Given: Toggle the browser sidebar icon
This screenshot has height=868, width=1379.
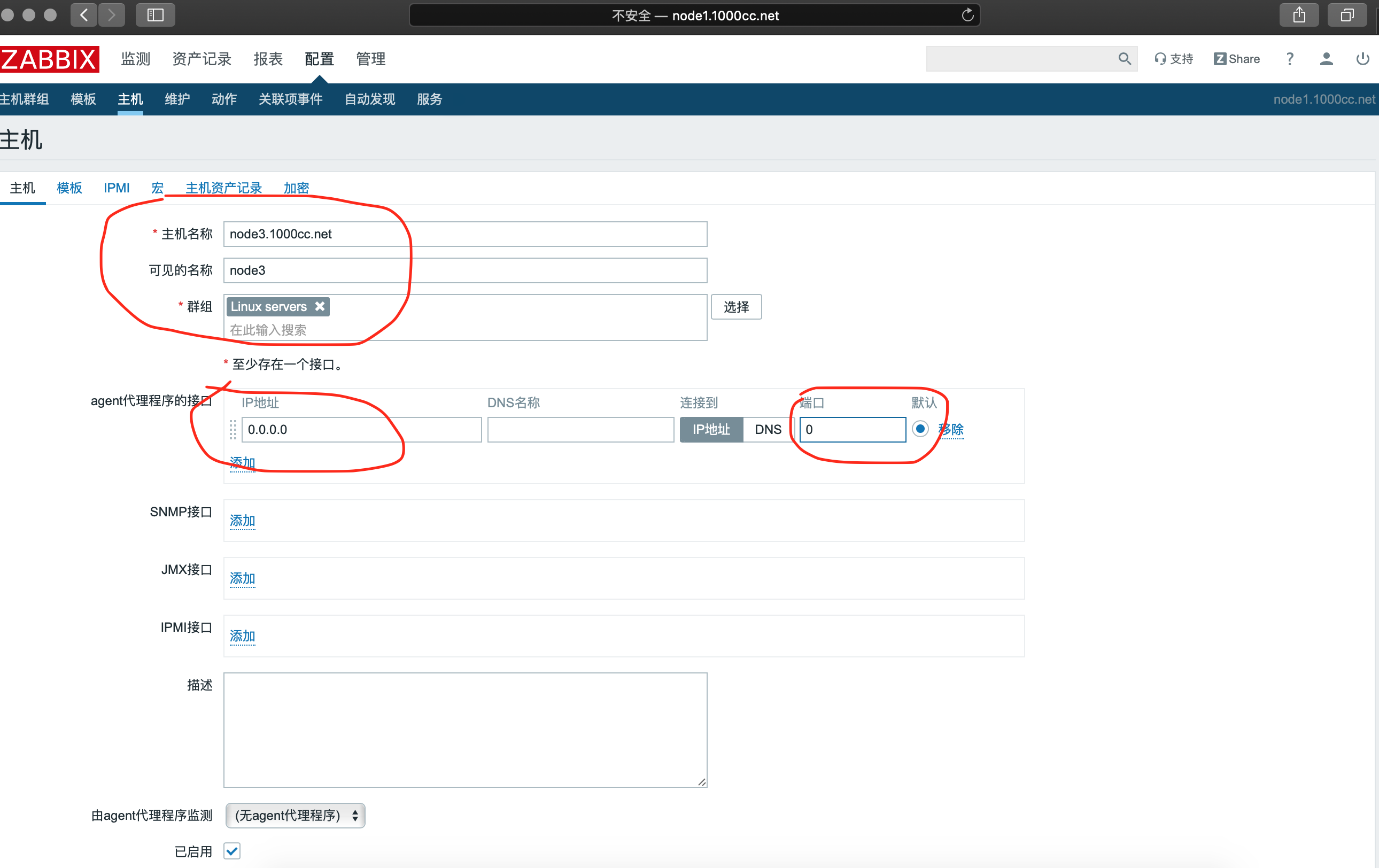Looking at the screenshot, I should pyautogui.click(x=155, y=15).
